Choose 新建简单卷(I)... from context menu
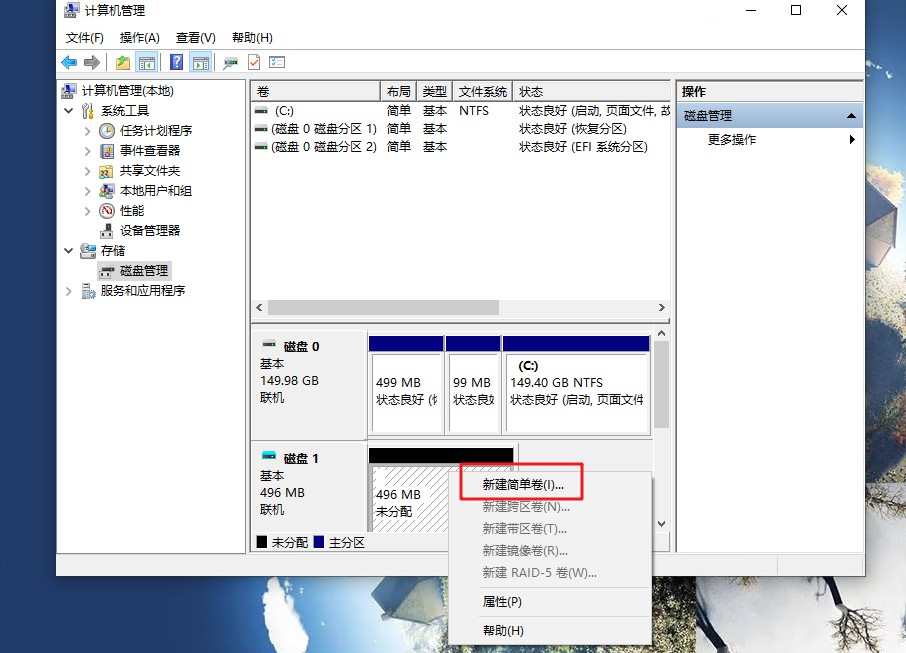906x653 pixels. [523, 485]
